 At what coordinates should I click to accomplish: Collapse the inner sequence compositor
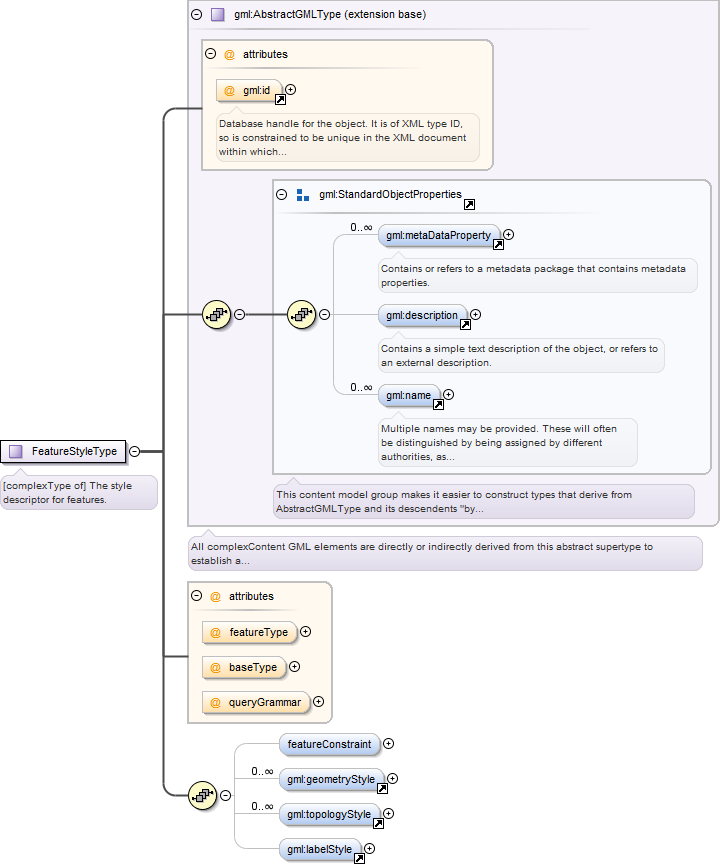[x=324, y=314]
